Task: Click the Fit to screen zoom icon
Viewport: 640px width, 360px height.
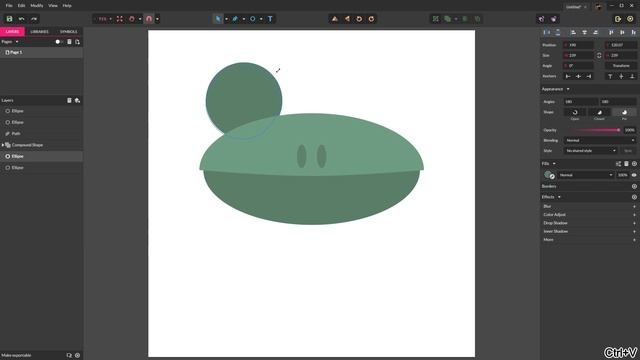Action: (120, 19)
